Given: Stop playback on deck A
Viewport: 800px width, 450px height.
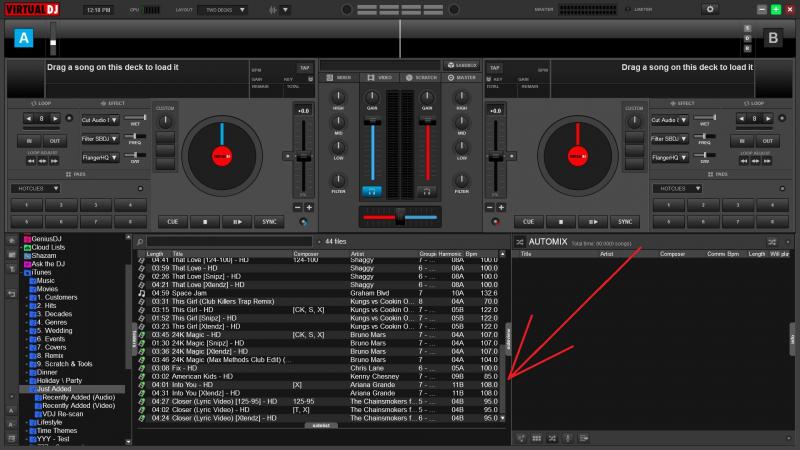Looking at the screenshot, I should (x=205, y=222).
